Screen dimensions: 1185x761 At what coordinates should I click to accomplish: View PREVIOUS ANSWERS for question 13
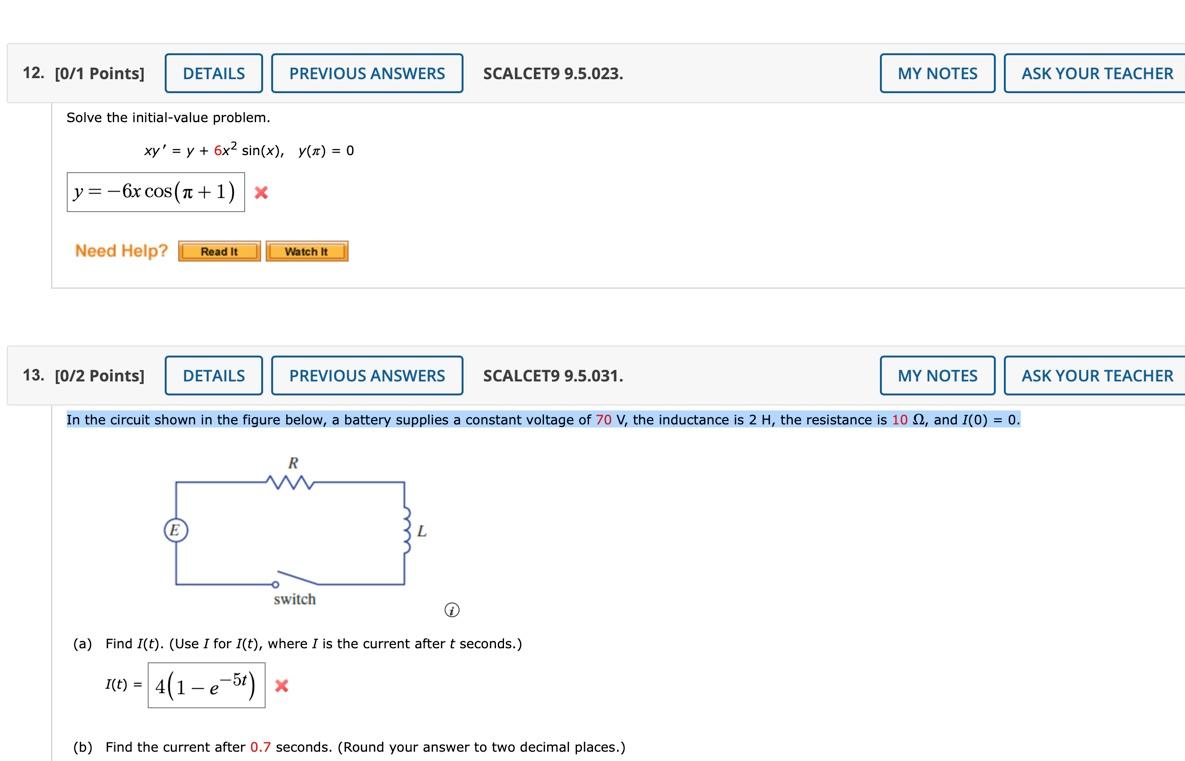(x=367, y=376)
